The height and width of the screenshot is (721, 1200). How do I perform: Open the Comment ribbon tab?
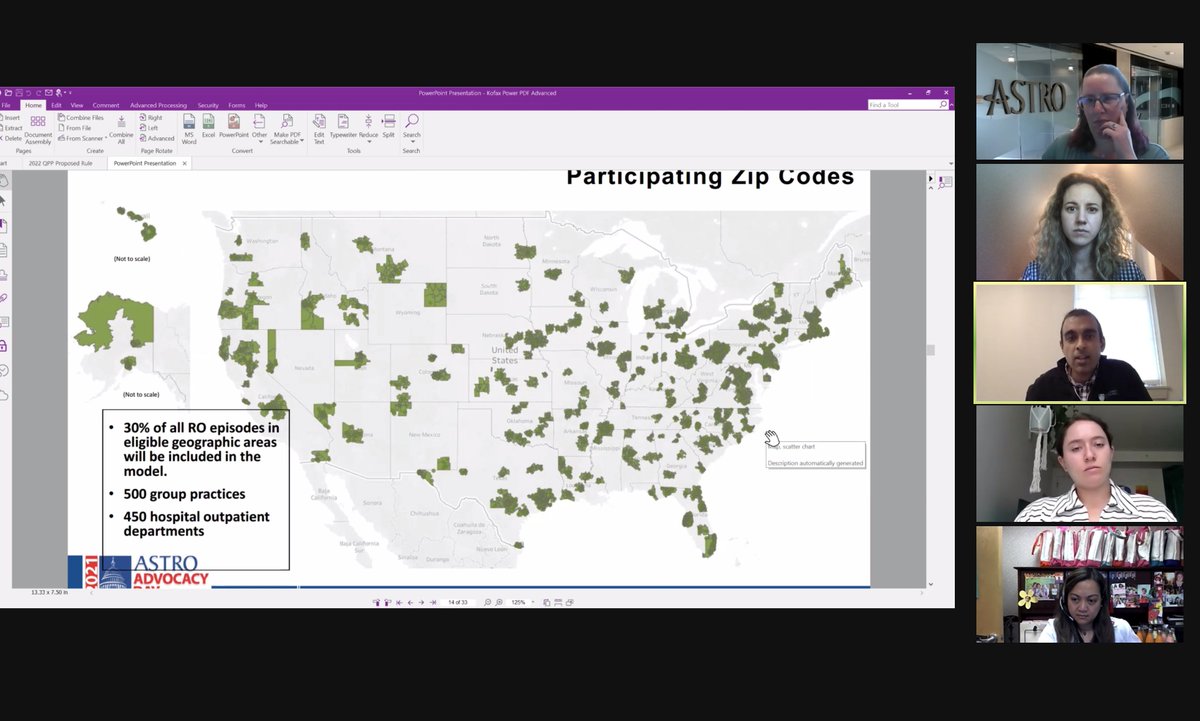point(106,105)
